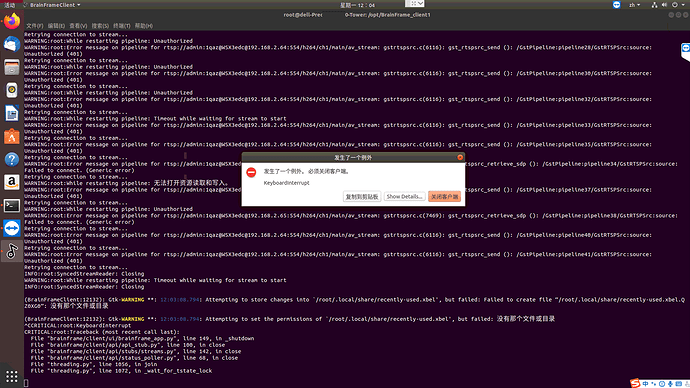690x388 pixels.
Task: Click the first 'INFO:root:SyncedStreamReader: Closing' line
Action: point(84,274)
